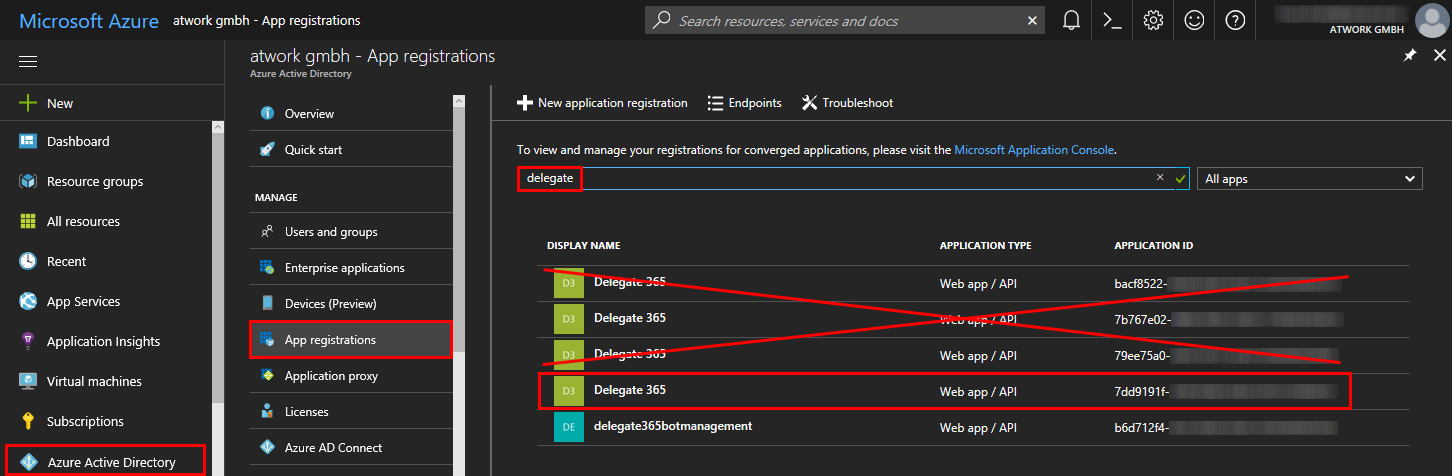The width and height of the screenshot is (1452, 476).
Task: Select App registrations in Manage menu
Action: click(x=330, y=340)
